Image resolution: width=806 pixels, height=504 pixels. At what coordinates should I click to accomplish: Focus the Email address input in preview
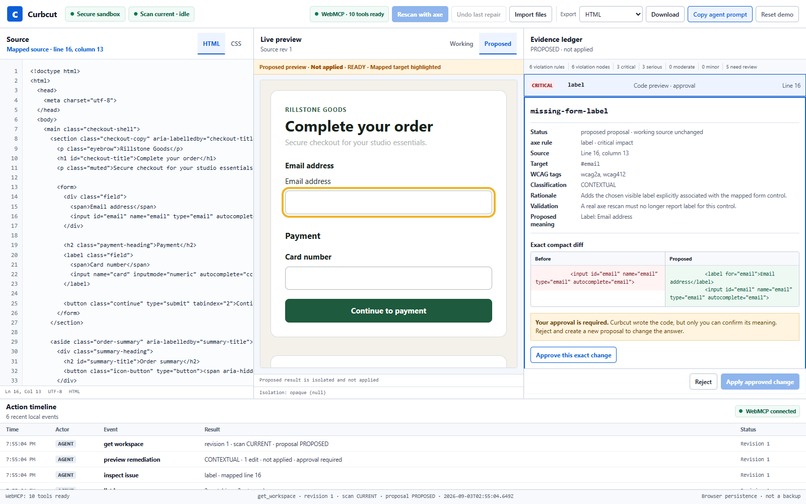point(388,202)
